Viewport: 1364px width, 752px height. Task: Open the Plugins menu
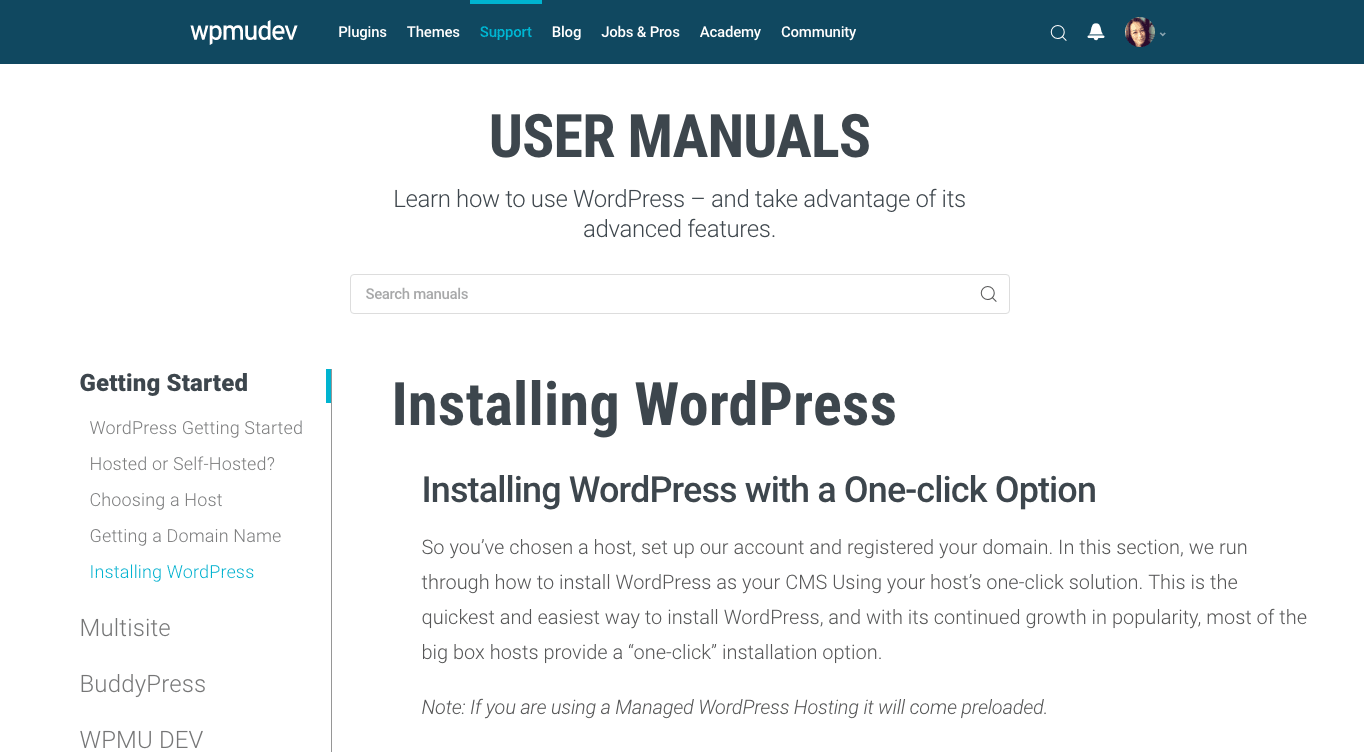[x=362, y=32]
